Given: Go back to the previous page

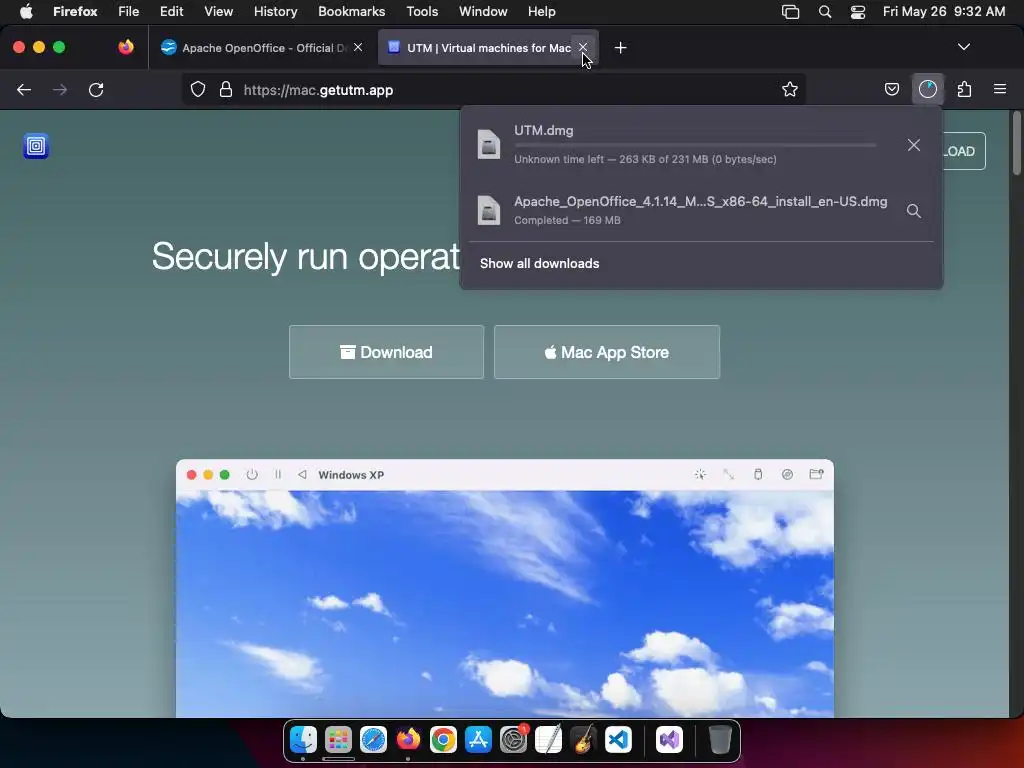Looking at the screenshot, I should point(24,90).
